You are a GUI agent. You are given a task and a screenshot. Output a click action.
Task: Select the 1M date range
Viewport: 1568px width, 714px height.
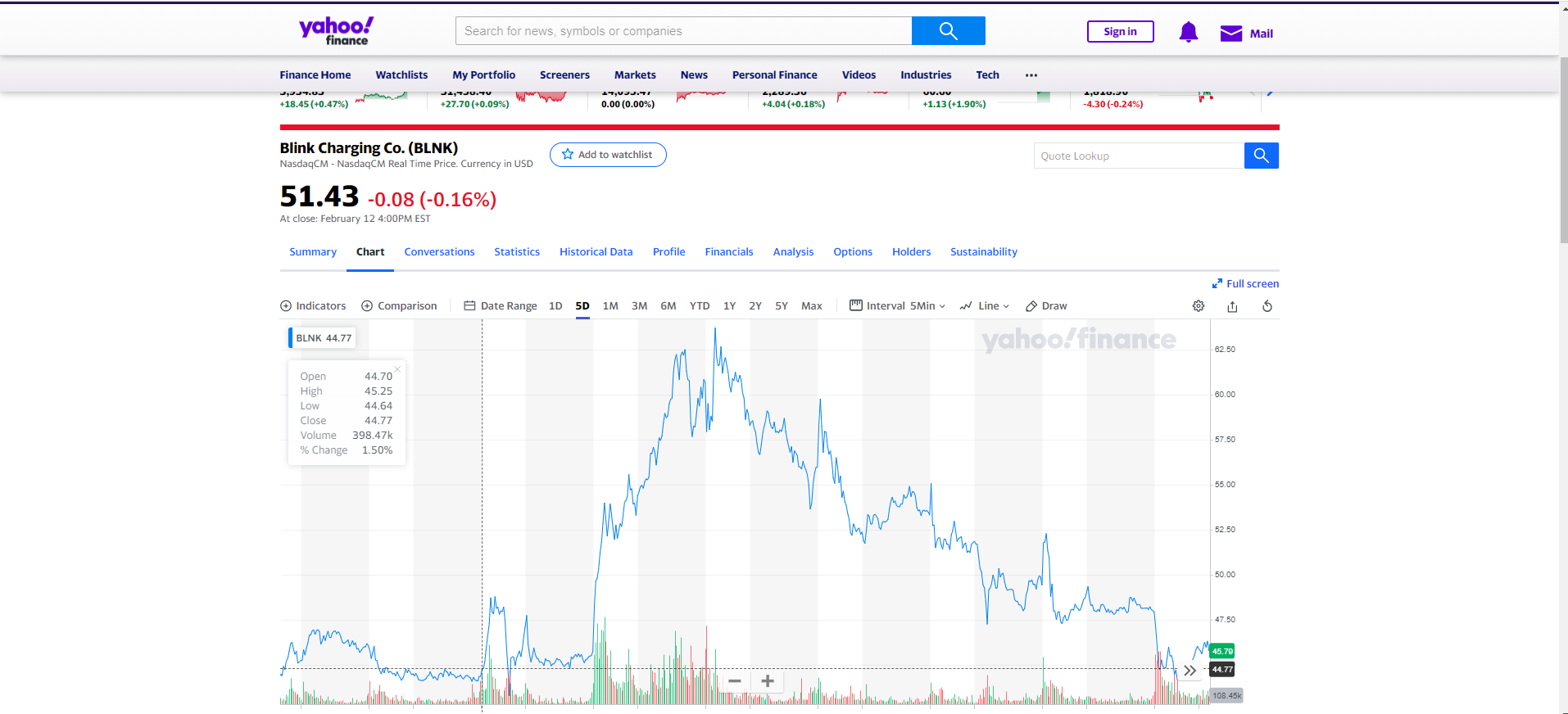tap(610, 305)
